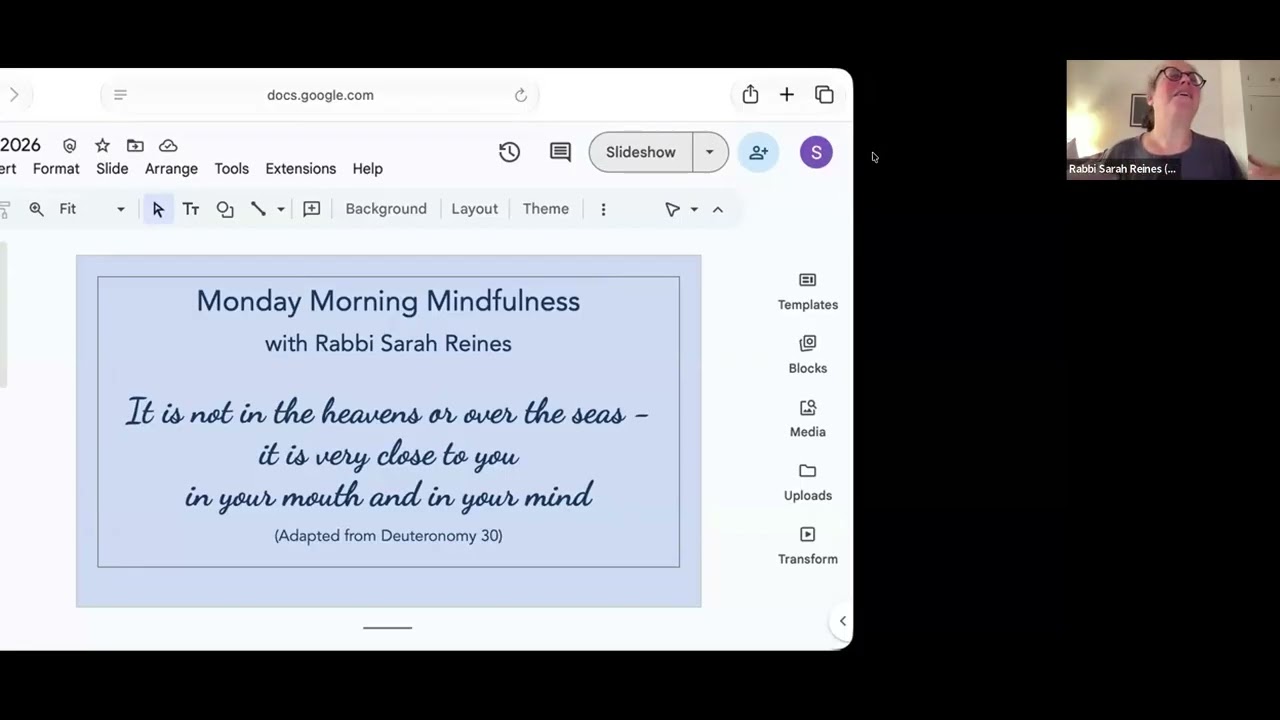The width and height of the screenshot is (1280, 720).
Task: Open a new browser tab with plus
Action: (787, 95)
